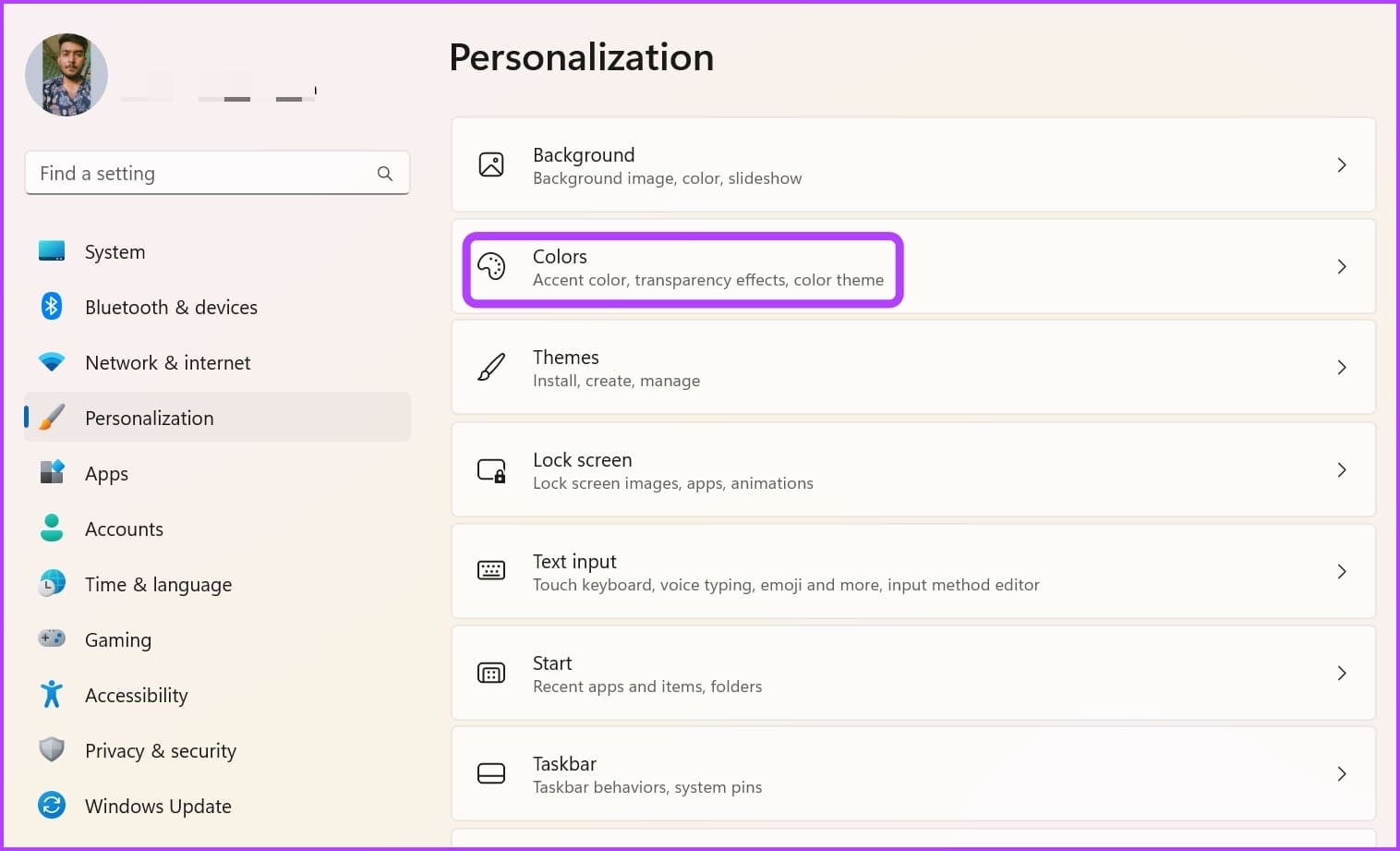The height and width of the screenshot is (851, 1400).
Task: Click the Apps icon in sidebar
Action: [52, 472]
